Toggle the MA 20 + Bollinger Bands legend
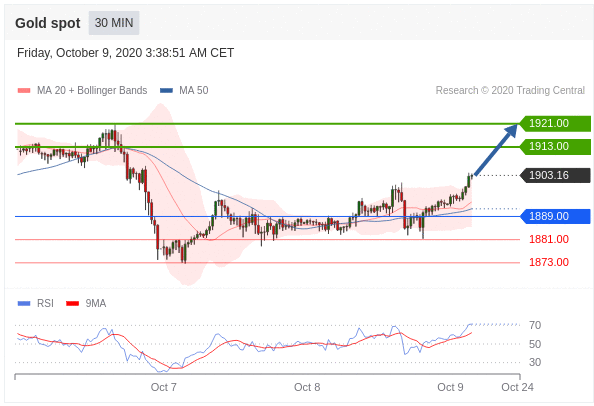 click(x=83, y=91)
